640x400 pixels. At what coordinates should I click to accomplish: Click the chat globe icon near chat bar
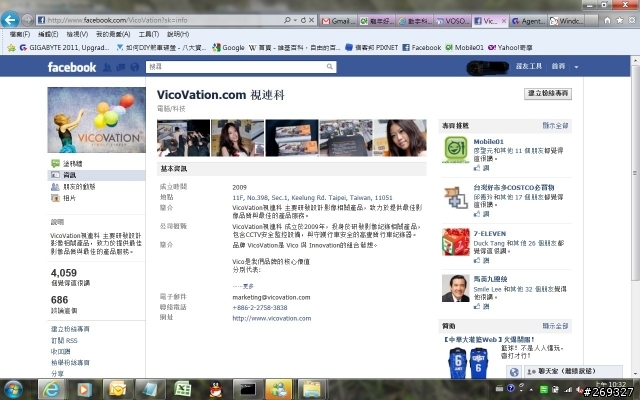(514, 372)
